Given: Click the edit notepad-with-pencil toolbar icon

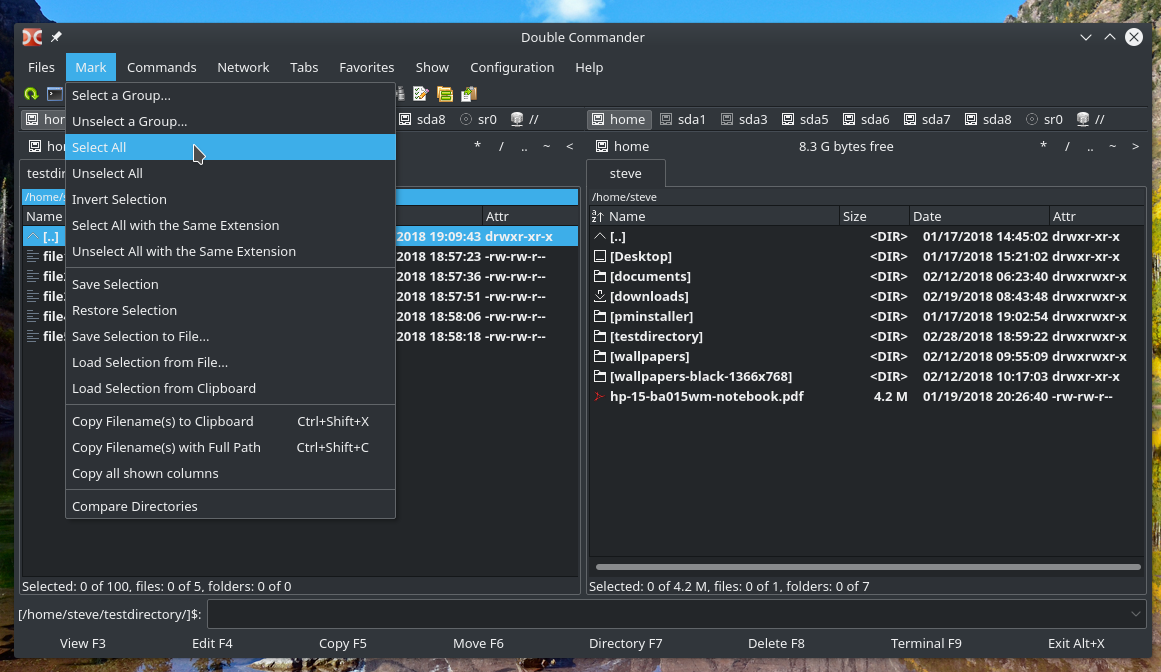Looking at the screenshot, I should pos(421,94).
